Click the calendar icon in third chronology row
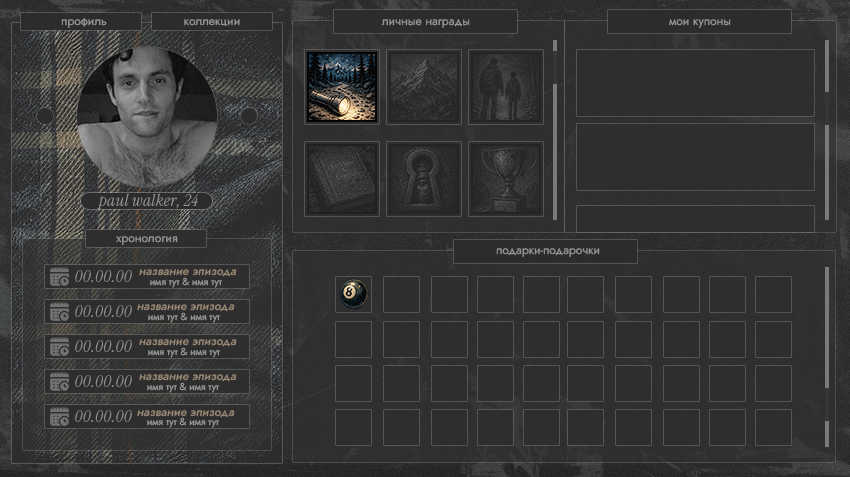850x477 pixels. click(x=59, y=346)
